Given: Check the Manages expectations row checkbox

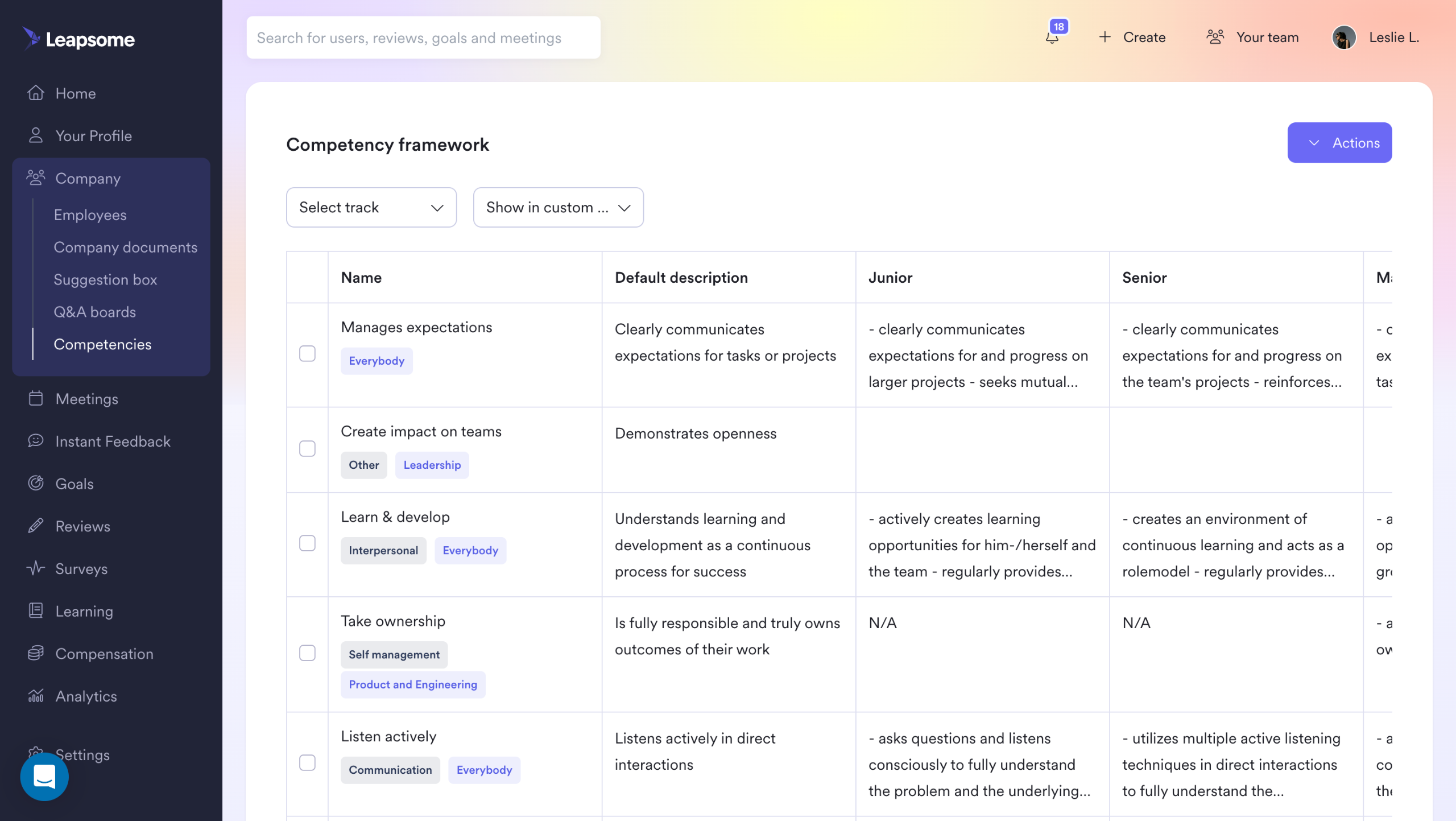Looking at the screenshot, I should coord(307,353).
